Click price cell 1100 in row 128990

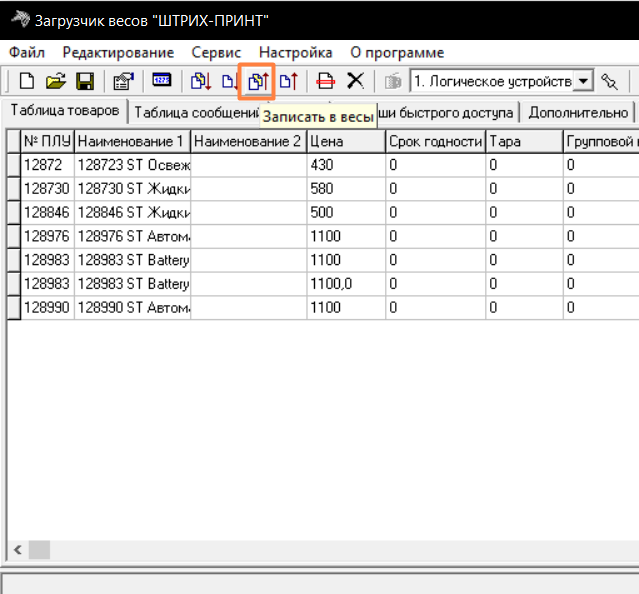(346, 308)
